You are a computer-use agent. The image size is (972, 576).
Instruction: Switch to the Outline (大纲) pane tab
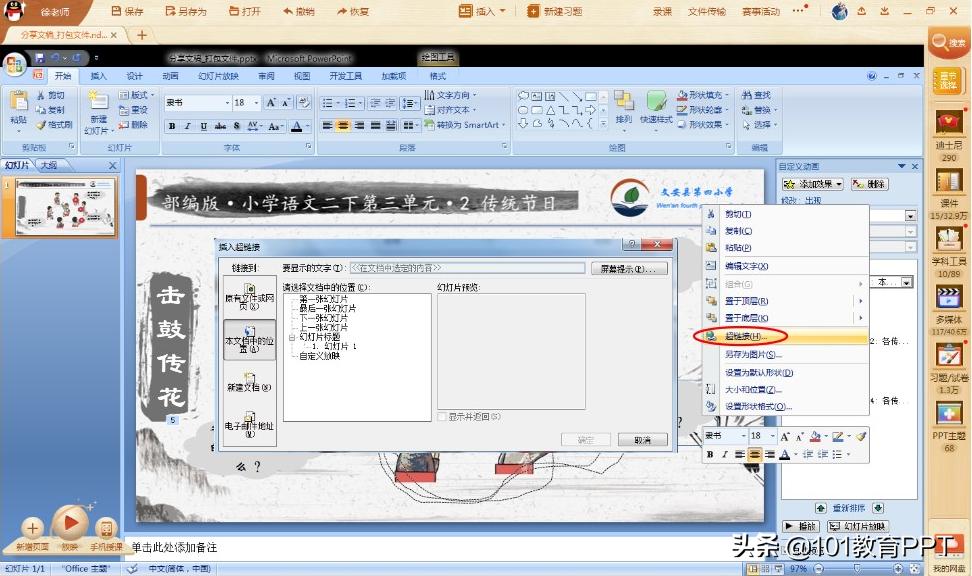(48, 165)
